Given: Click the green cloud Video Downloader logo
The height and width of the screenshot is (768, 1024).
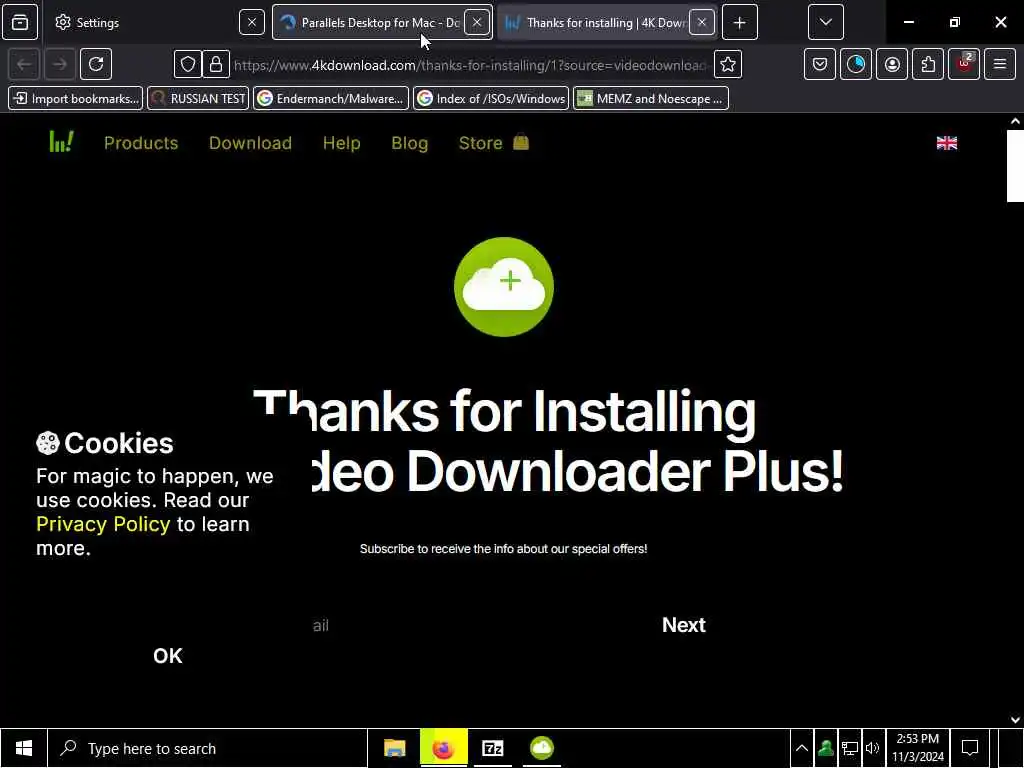Looking at the screenshot, I should coord(504,287).
